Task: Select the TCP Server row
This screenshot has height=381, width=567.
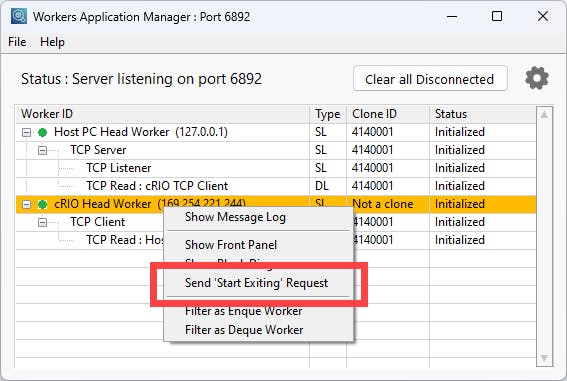Action: 276,150
